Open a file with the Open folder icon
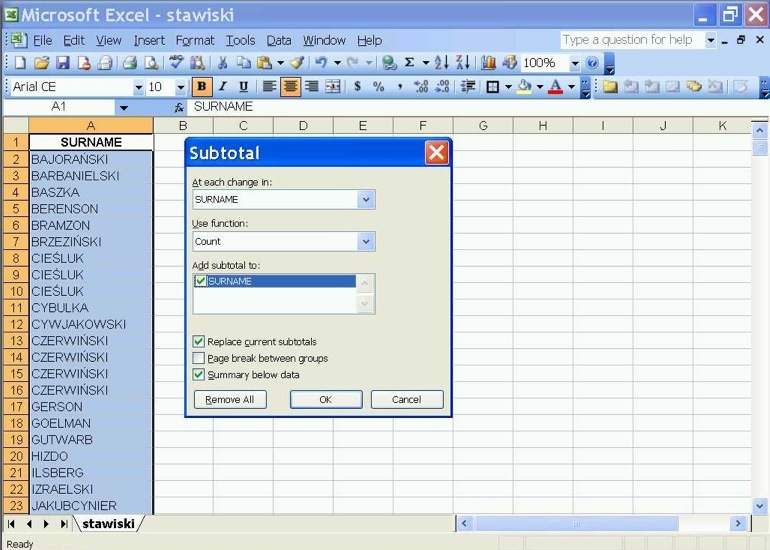Image resolution: width=770 pixels, height=550 pixels. [42, 63]
